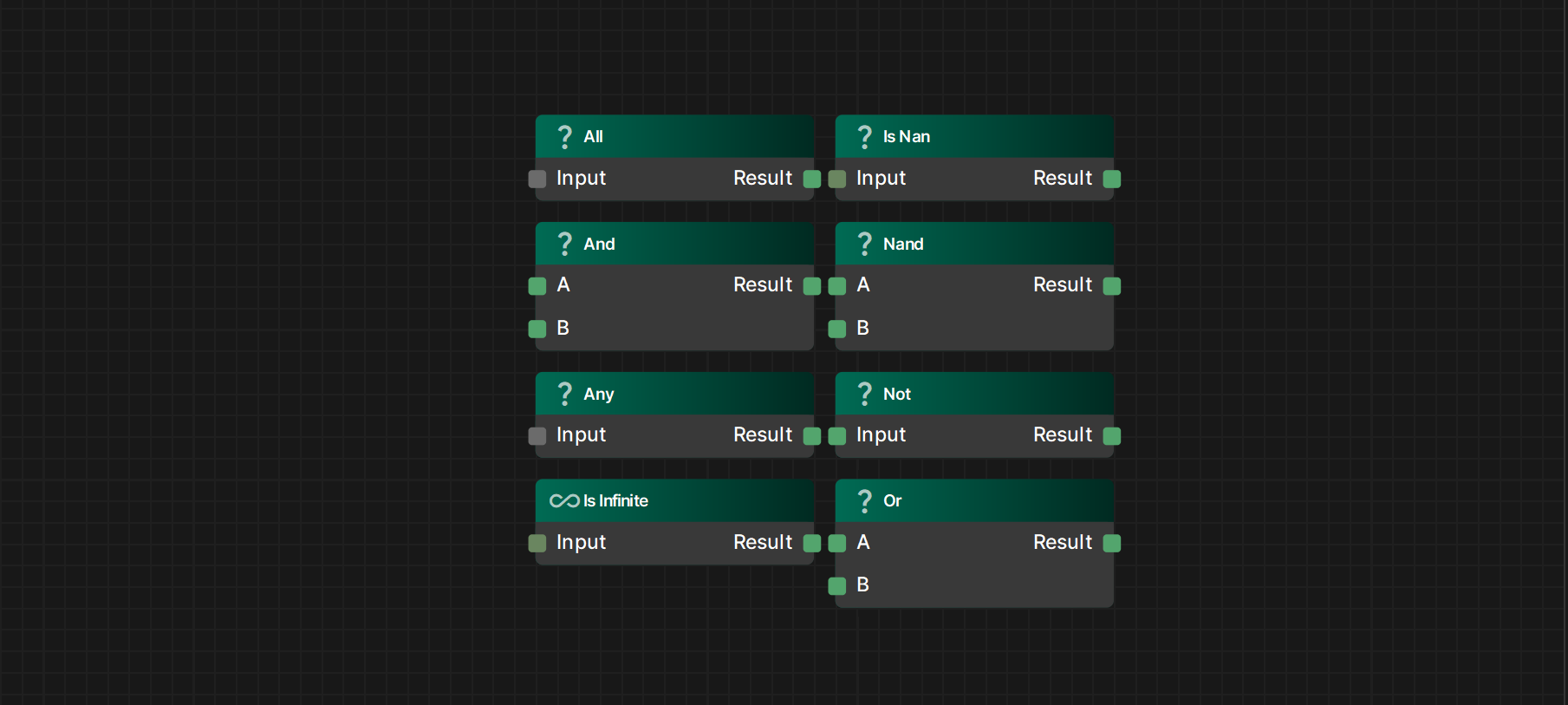Image resolution: width=1568 pixels, height=705 pixels.
Task: Click the Input socket of Is Infinite node
Action: [537, 543]
